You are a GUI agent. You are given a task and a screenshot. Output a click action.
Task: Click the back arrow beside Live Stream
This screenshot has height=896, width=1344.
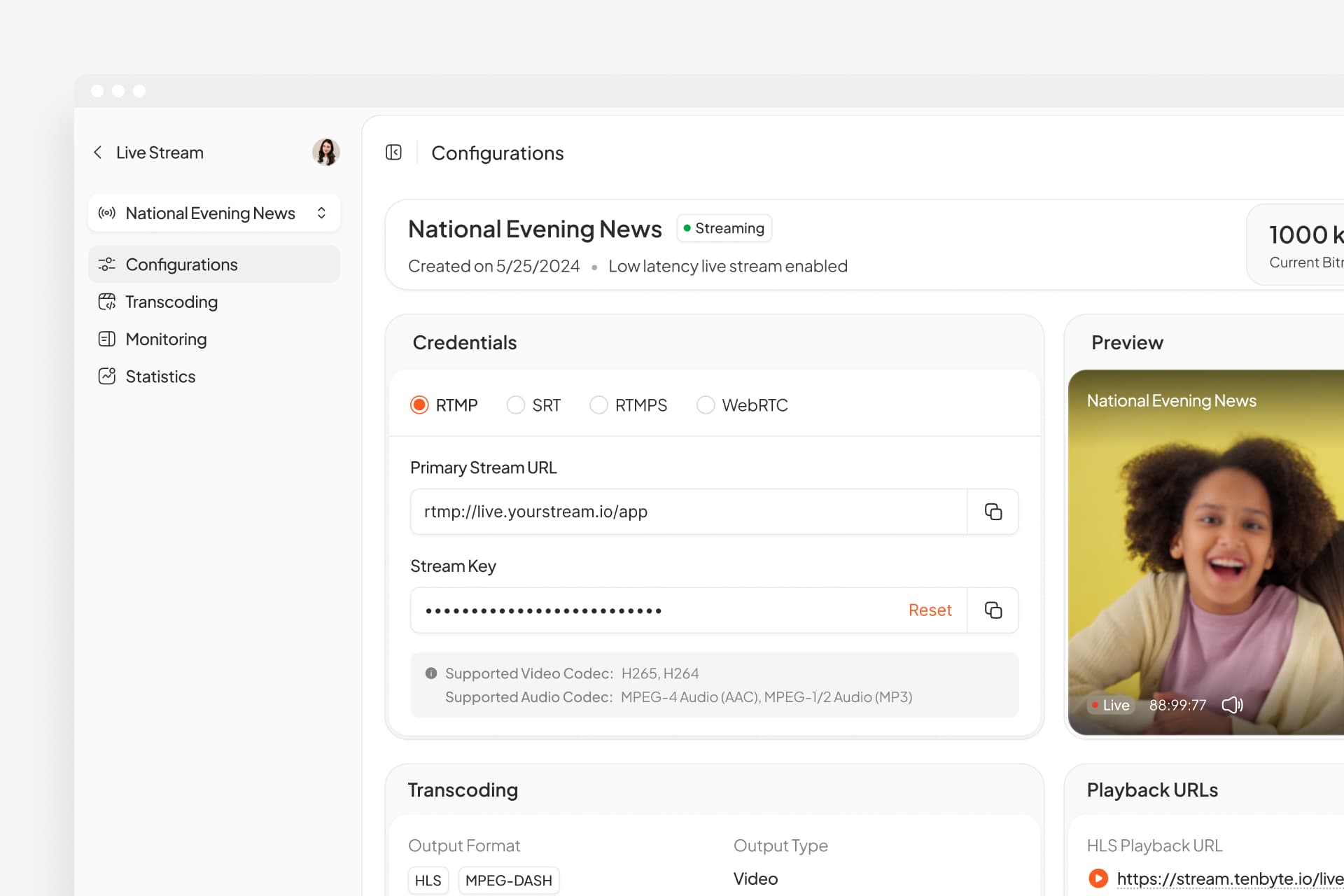[98, 153]
